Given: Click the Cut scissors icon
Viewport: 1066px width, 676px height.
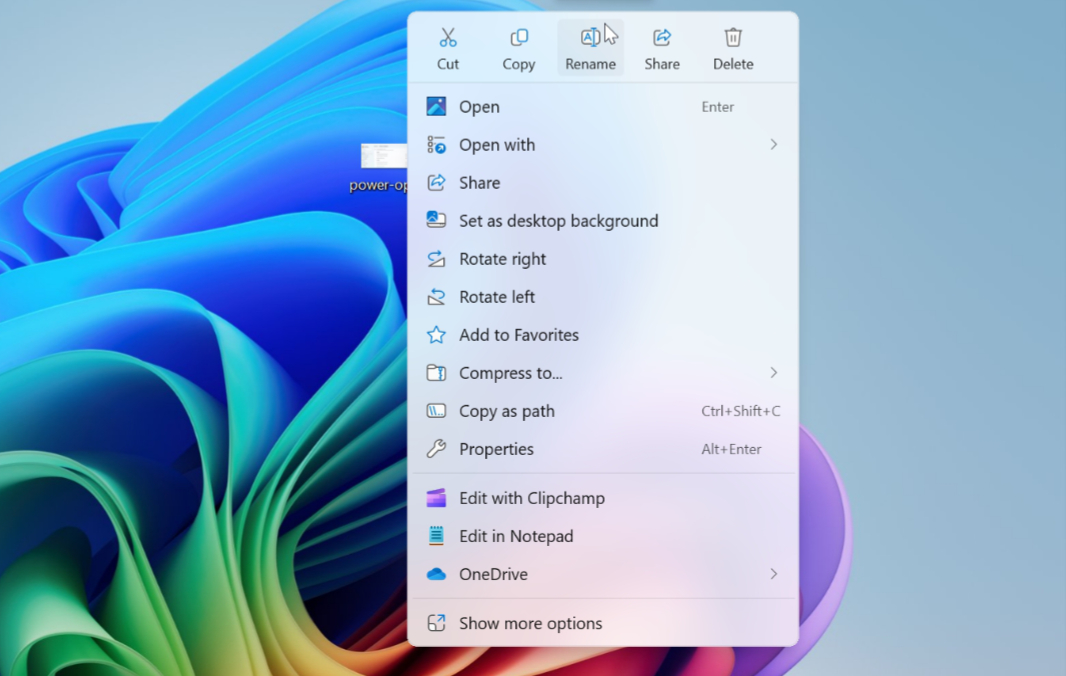Looking at the screenshot, I should click(448, 38).
